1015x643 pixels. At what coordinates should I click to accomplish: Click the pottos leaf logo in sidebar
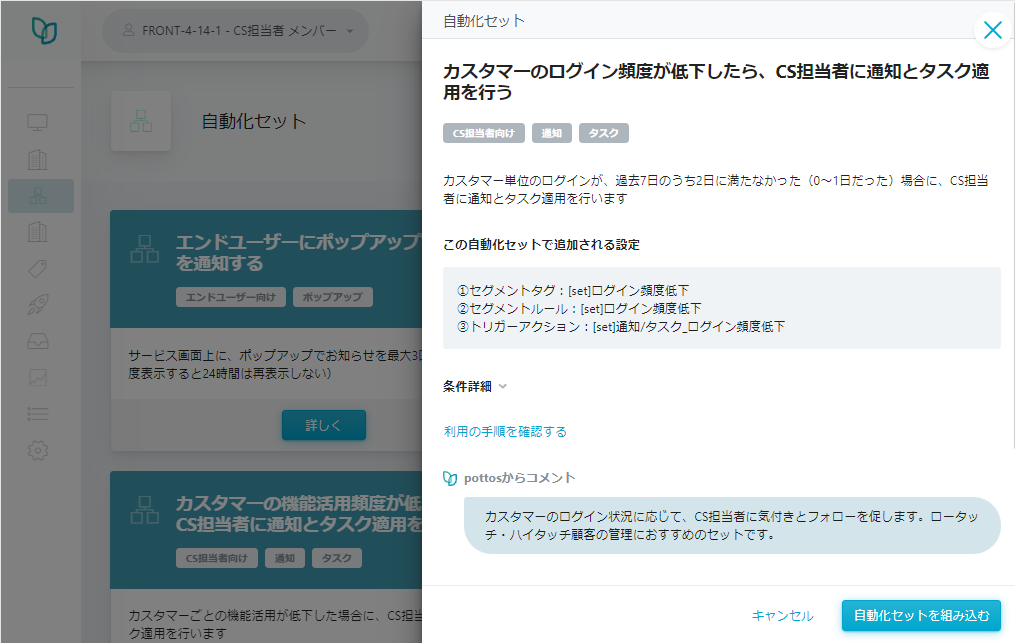(44, 30)
